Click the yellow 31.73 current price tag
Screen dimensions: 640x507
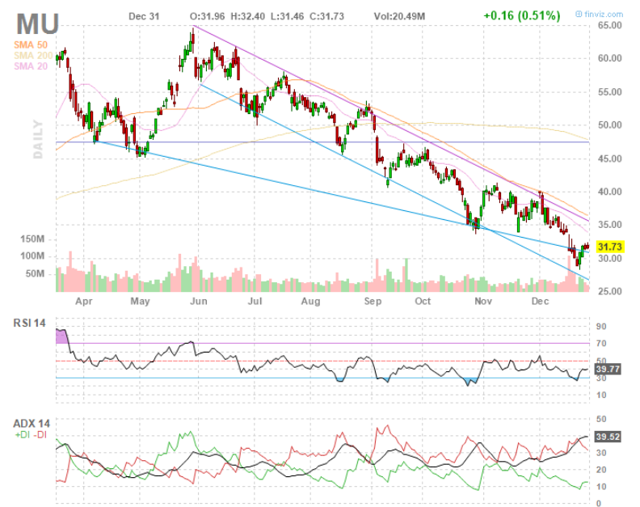[x=610, y=247]
